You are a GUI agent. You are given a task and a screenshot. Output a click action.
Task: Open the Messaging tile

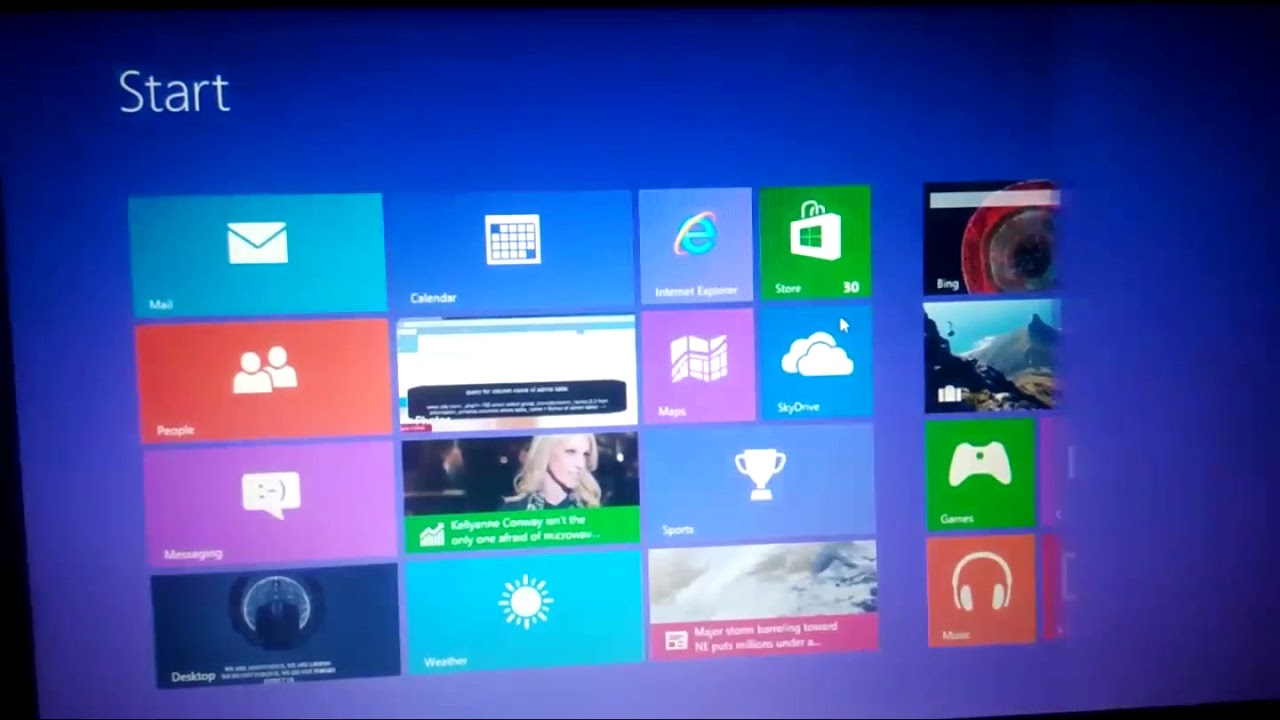[x=270, y=504]
